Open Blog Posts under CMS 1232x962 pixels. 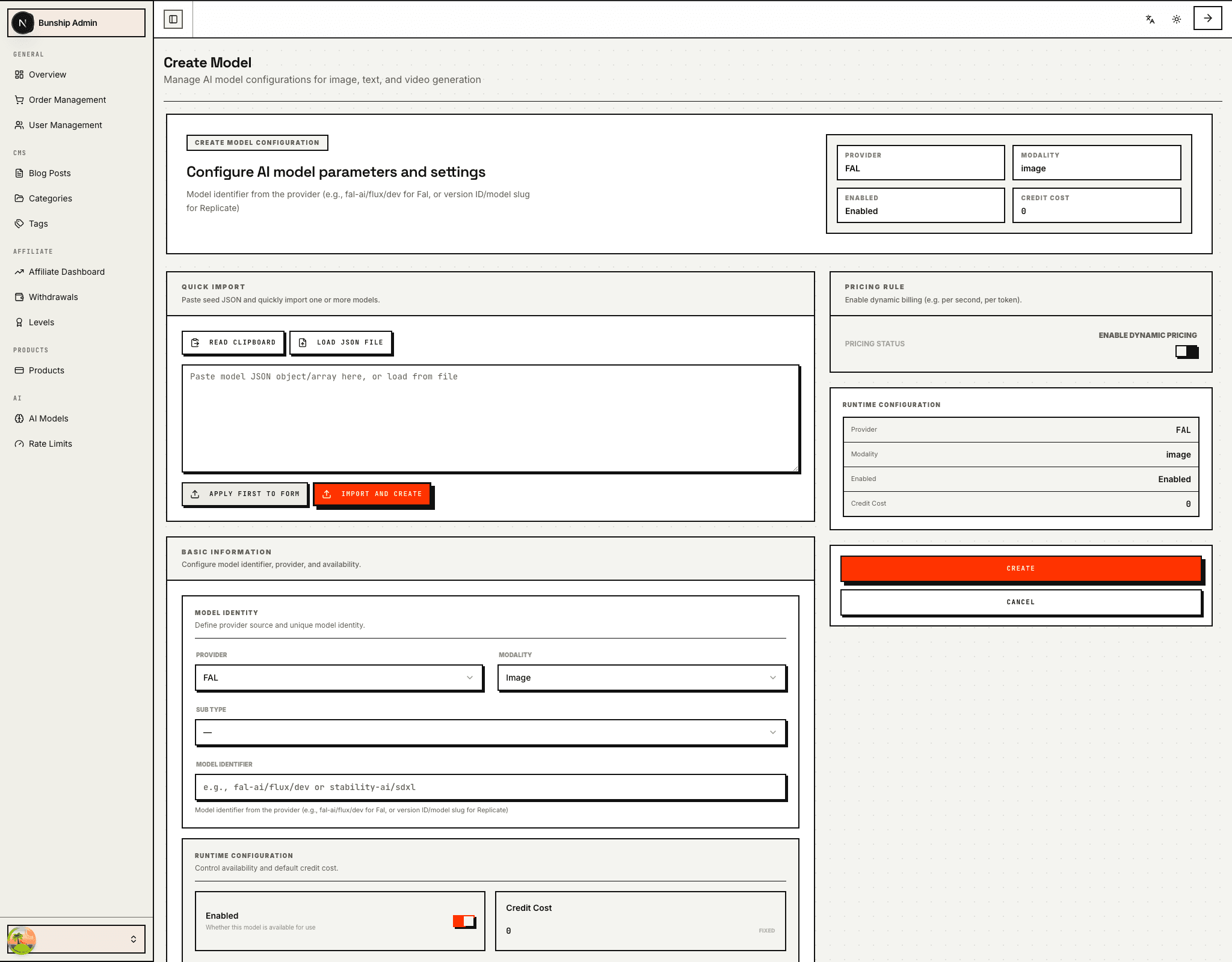[50, 173]
